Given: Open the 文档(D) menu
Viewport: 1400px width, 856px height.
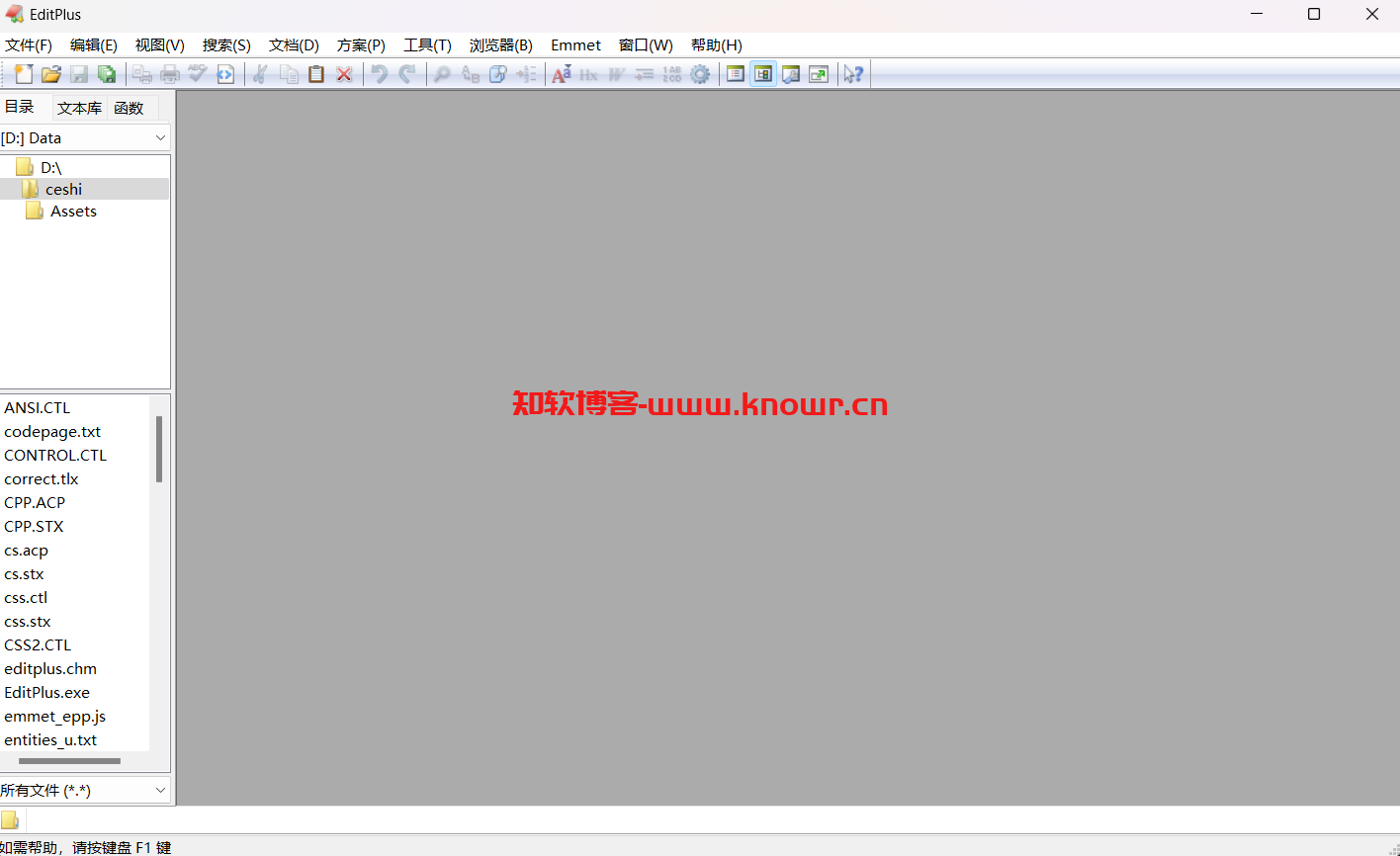Looking at the screenshot, I should 294,45.
